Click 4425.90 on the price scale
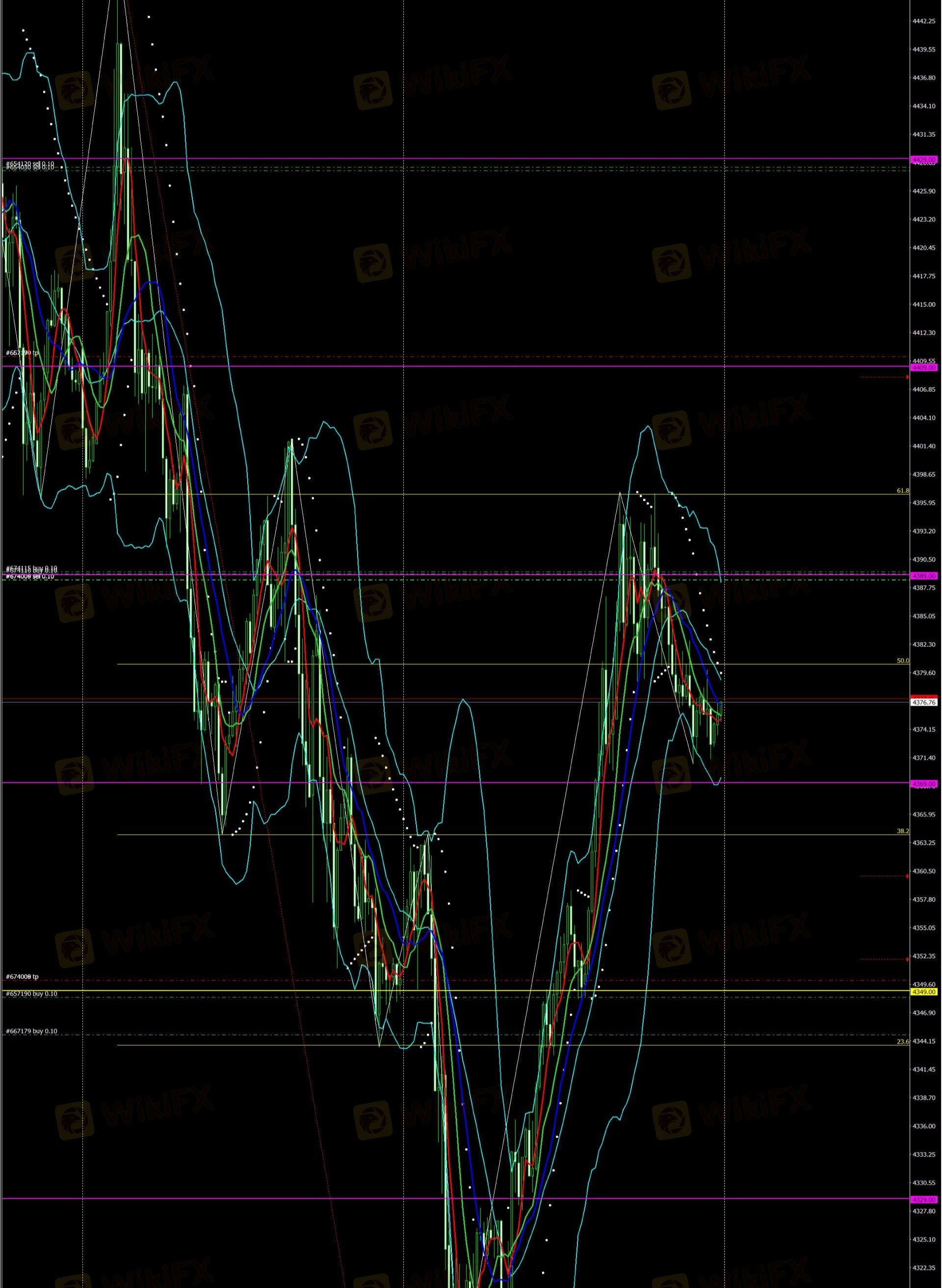The height and width of the screenshot is (1288, 942). 924,191
